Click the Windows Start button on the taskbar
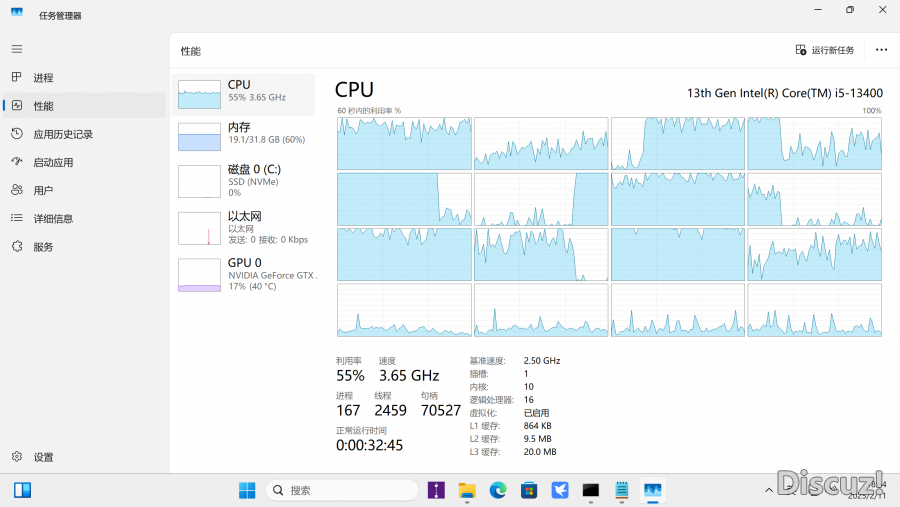Screen dimensions: 900x507 click(x=247, y=490)
